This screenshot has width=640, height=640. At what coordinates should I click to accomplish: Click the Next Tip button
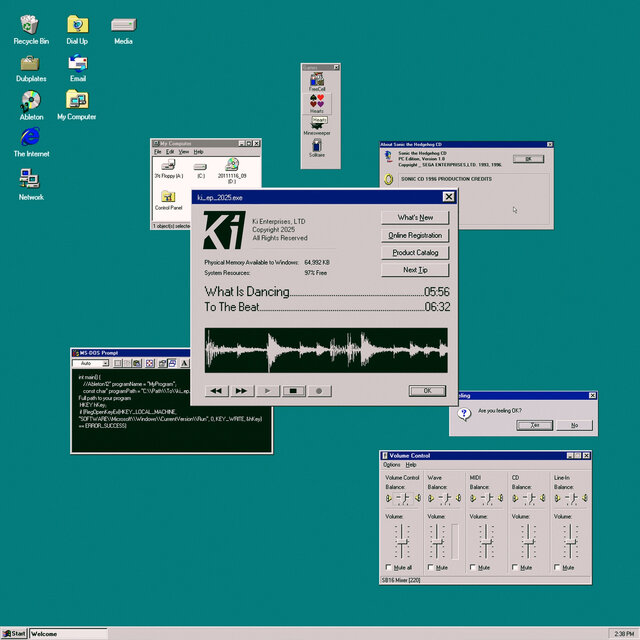(415, 270)
